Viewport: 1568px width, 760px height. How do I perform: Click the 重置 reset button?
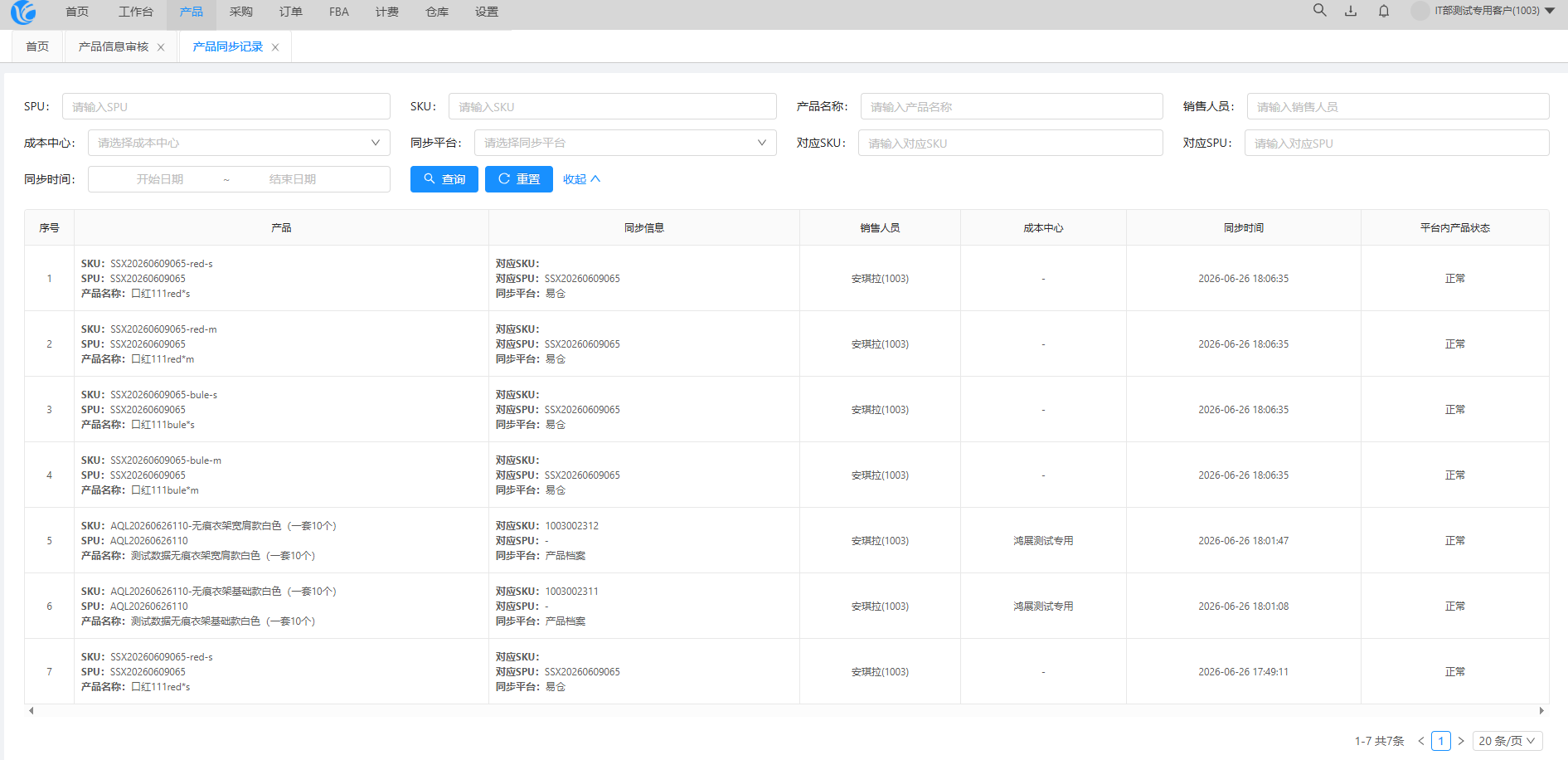tap(519, 179)
